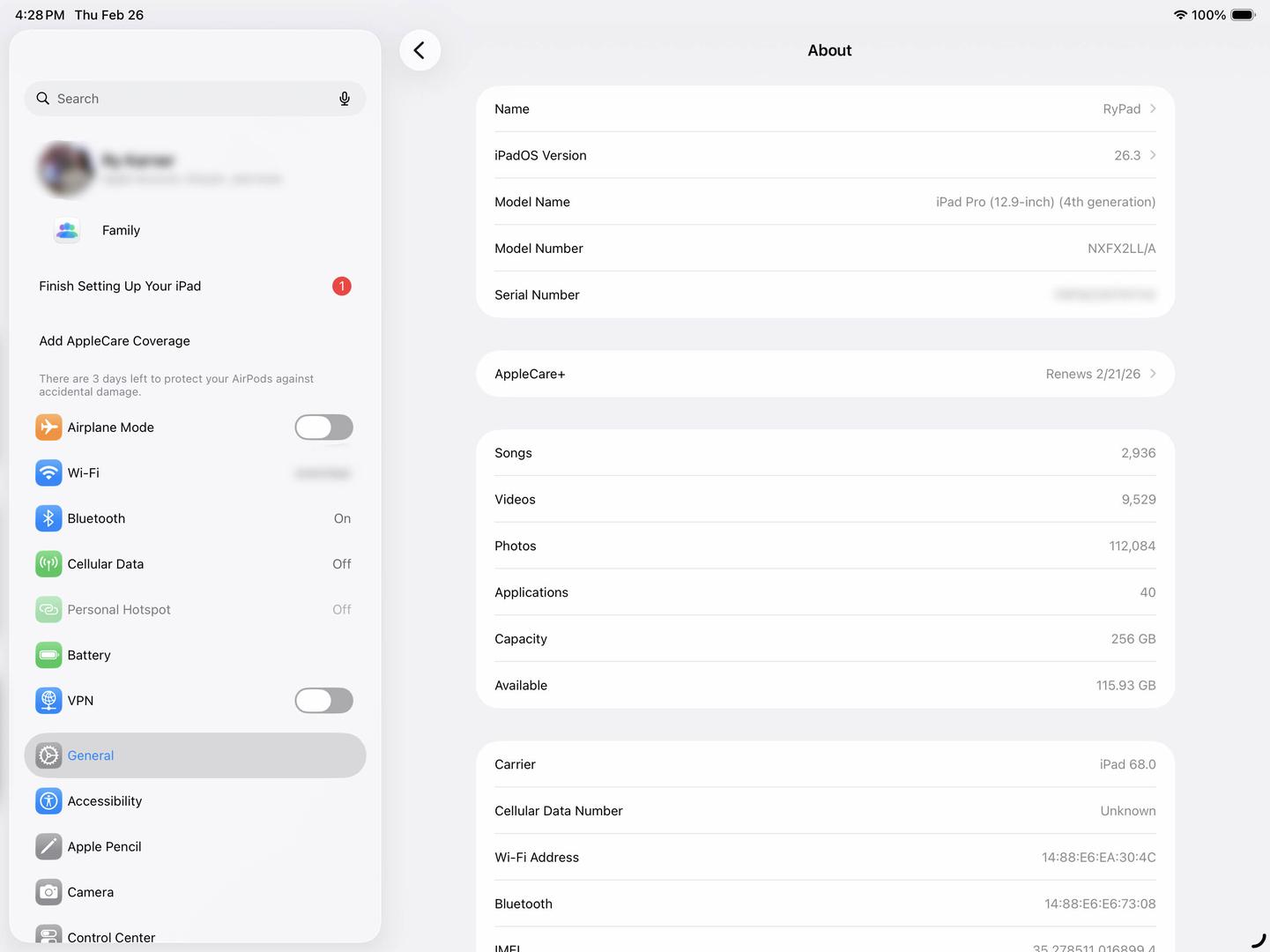The image size is (1270, 952).
Task: Tap the red notification badge
Action: [x=342, y=286]
